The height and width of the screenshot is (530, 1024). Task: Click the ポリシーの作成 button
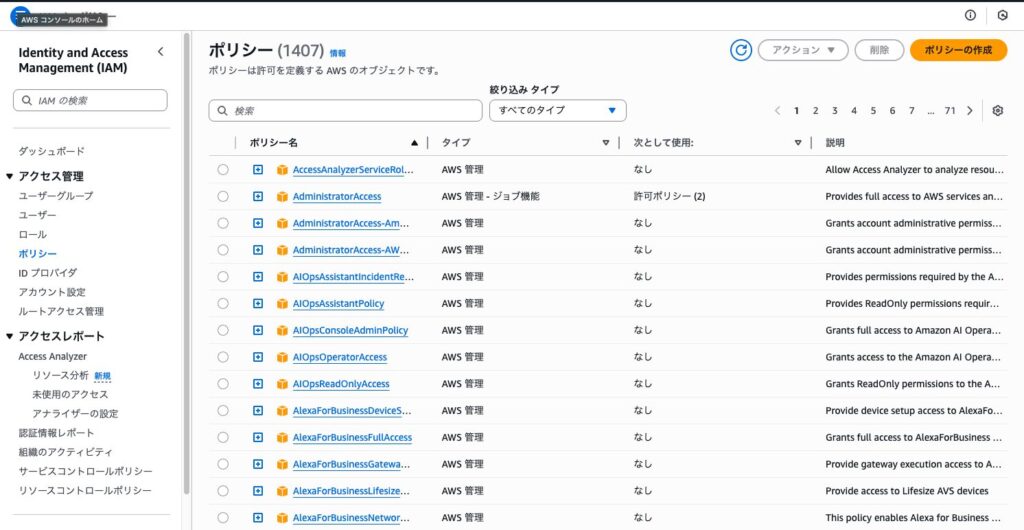point(958,50)
